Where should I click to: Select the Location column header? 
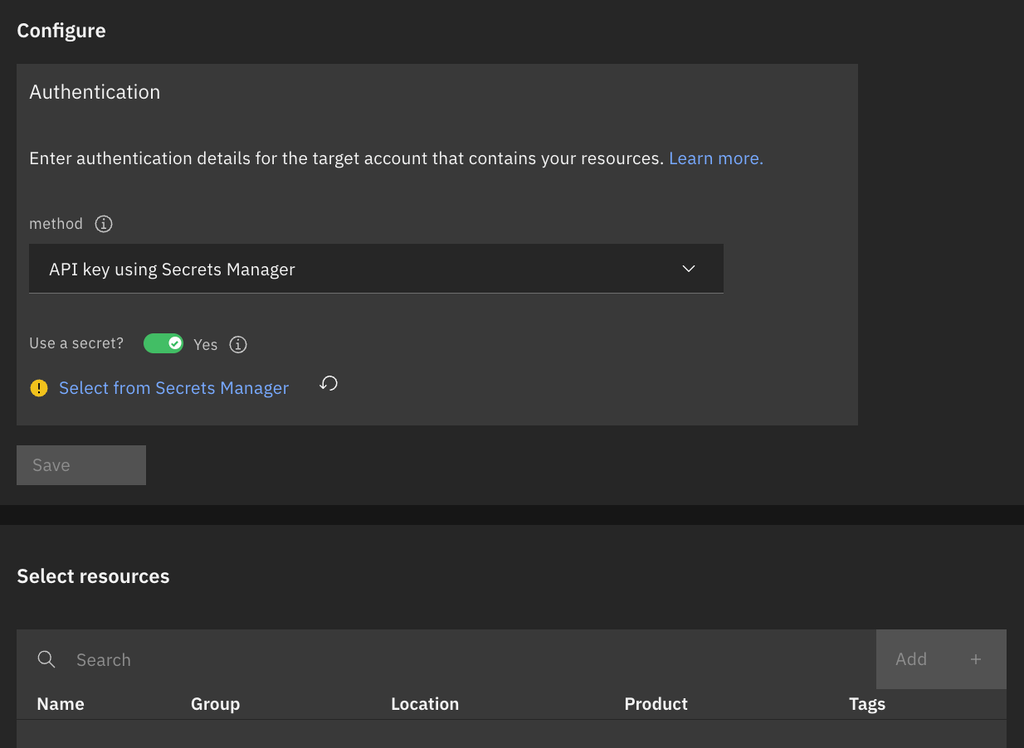424,704
